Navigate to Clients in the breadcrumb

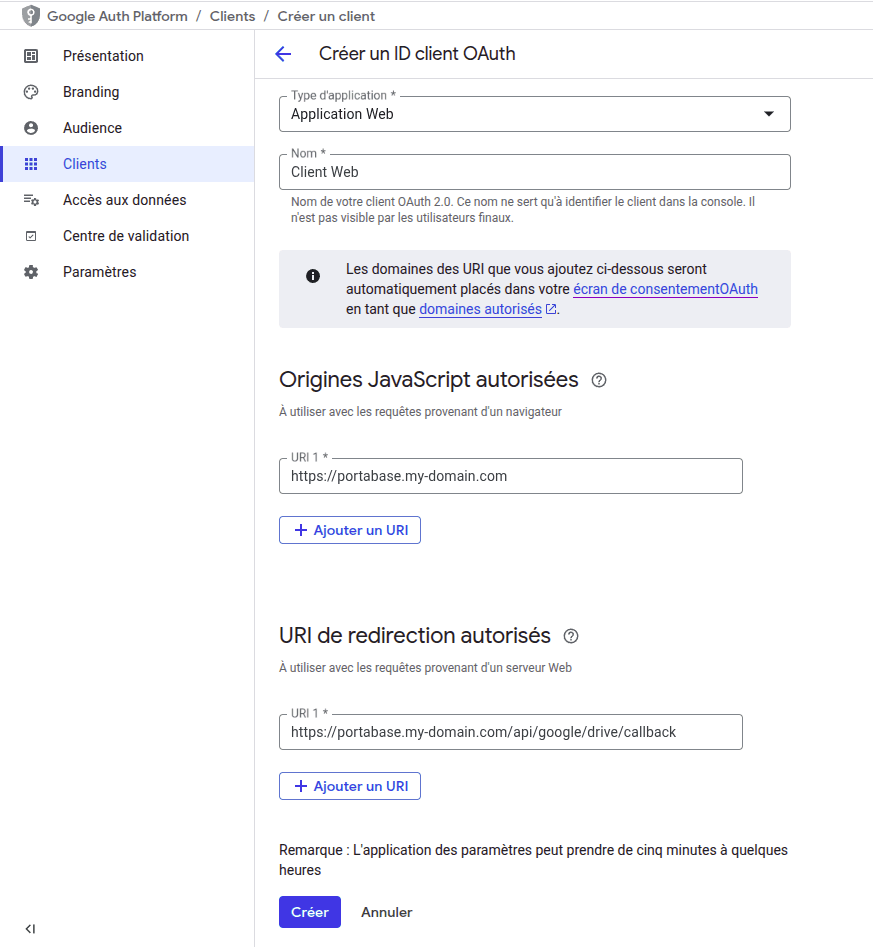click(x=232, y=16)
